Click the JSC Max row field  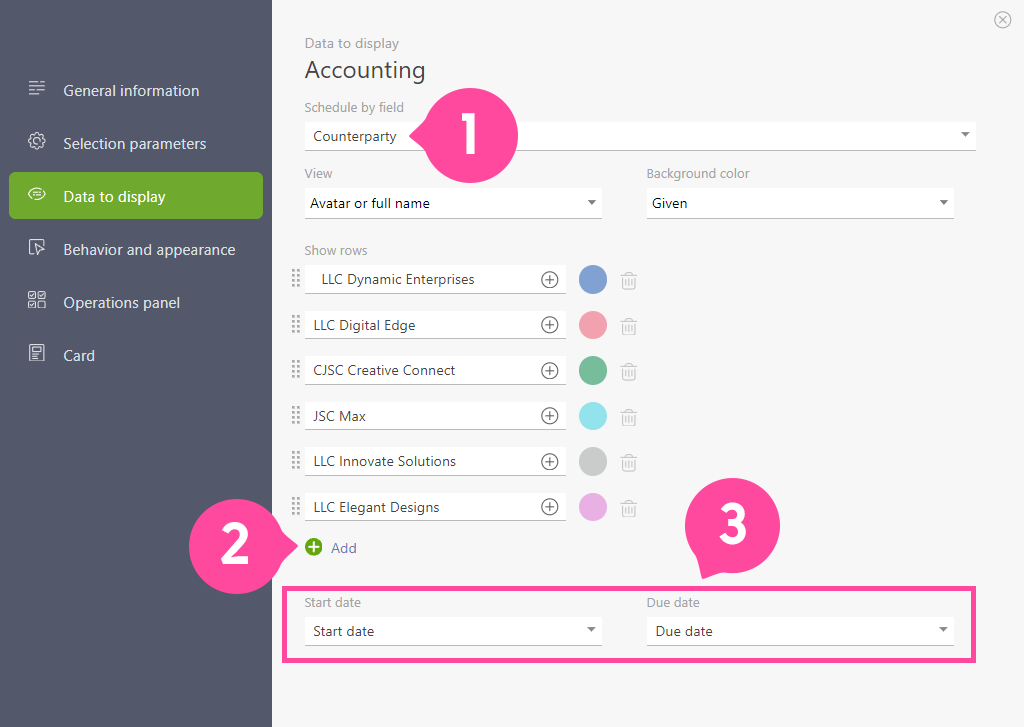(x=435, y=415)
